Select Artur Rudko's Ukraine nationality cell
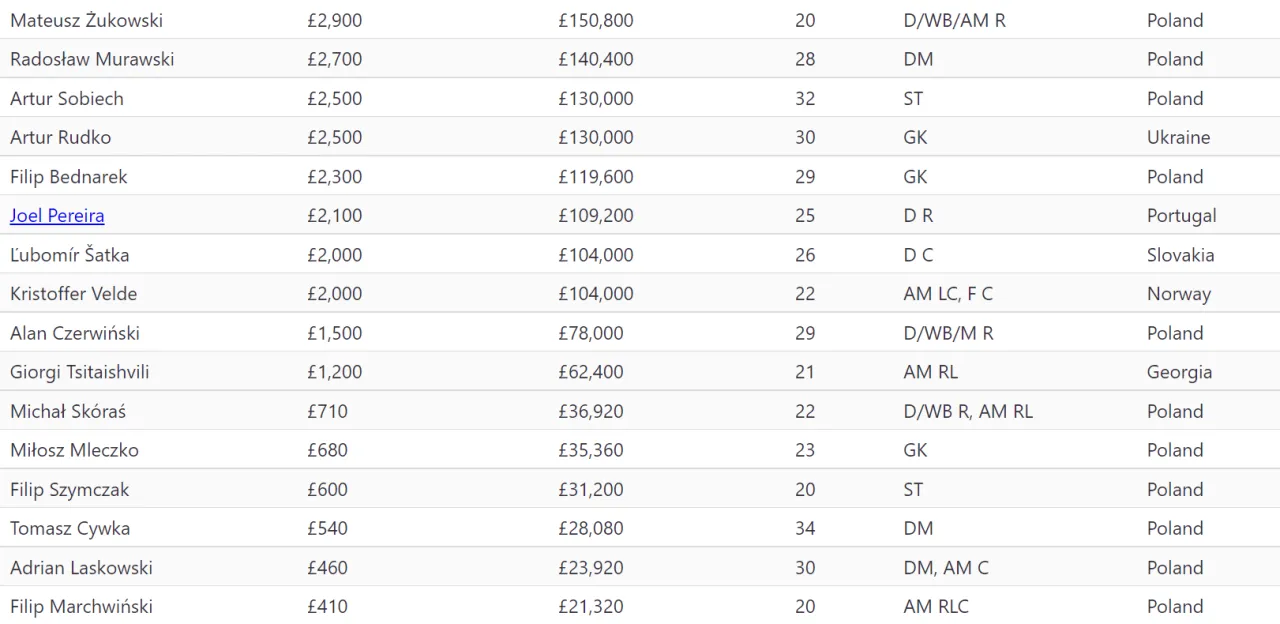This screenshot has width=1280, height=624. coord(1178,137)
